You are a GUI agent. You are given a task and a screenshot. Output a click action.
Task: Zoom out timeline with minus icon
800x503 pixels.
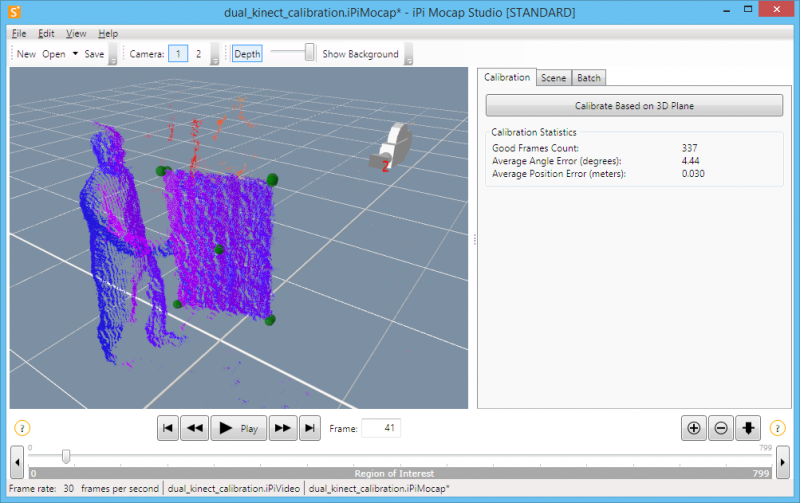coord(721,428)
